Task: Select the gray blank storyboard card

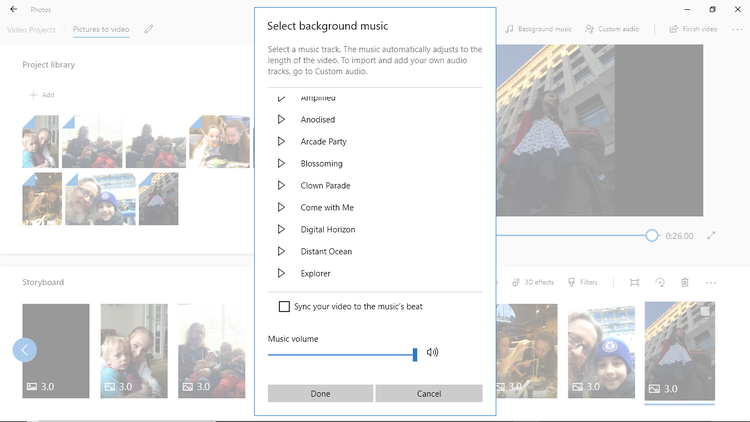Action: point(55,351)
